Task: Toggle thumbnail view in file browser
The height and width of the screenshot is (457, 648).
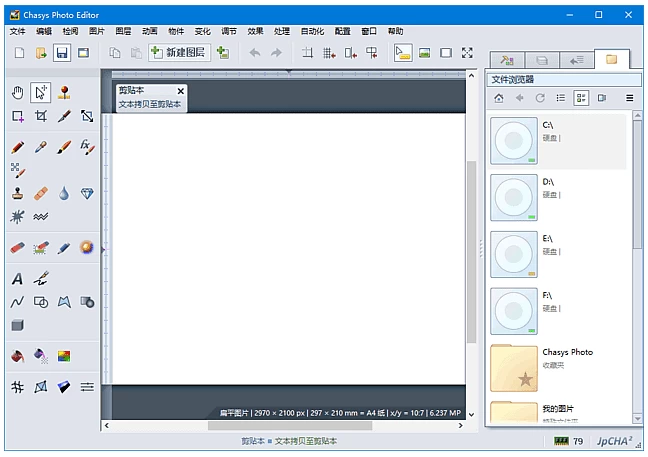Action: pyautogui.click(x=581, y=98)
